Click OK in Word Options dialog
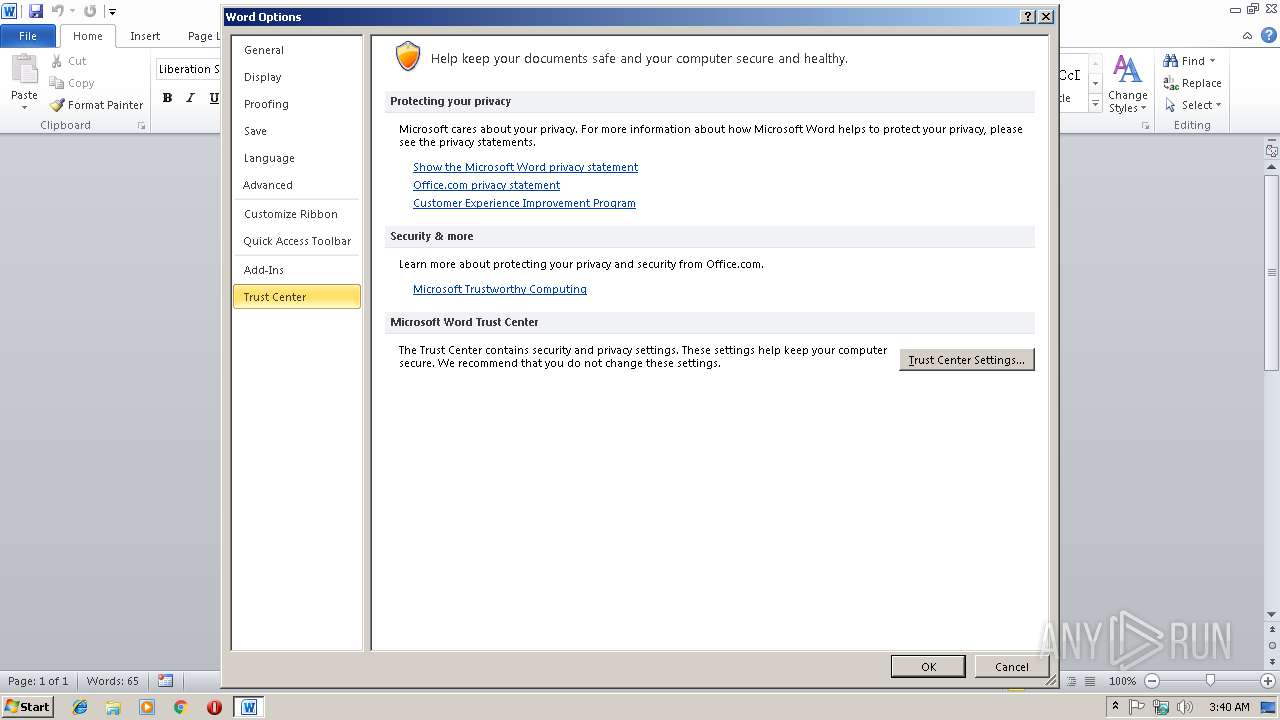1280x720 pixels. [x=928, y=667]
